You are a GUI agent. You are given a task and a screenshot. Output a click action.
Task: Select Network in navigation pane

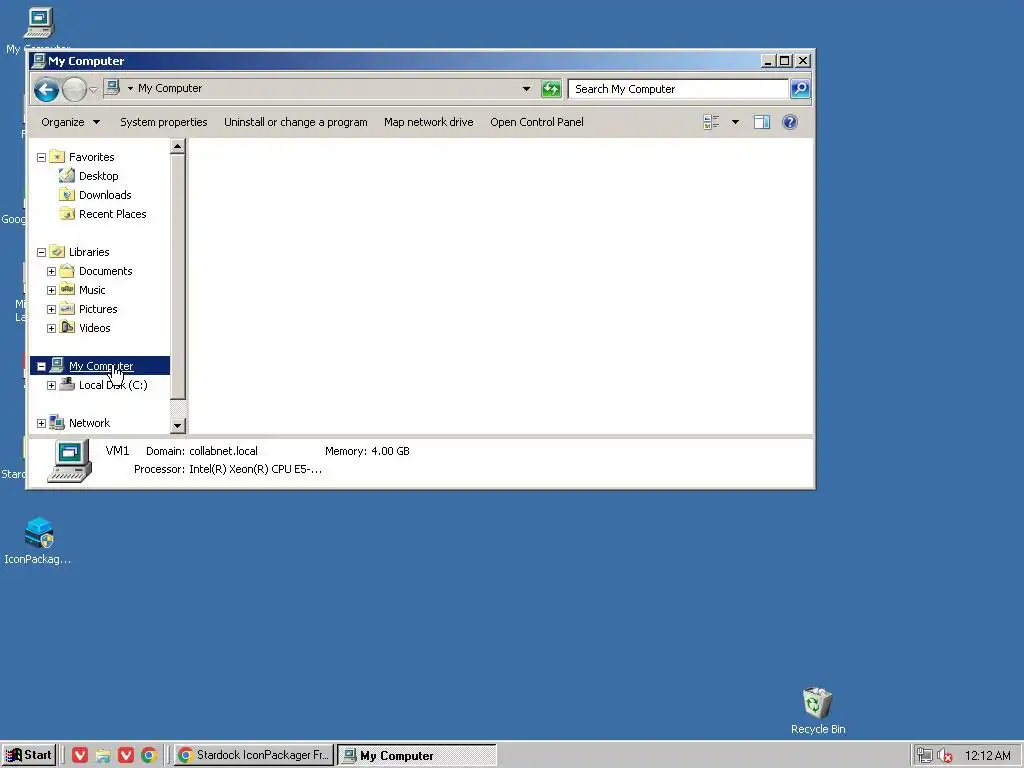(89, 423)
